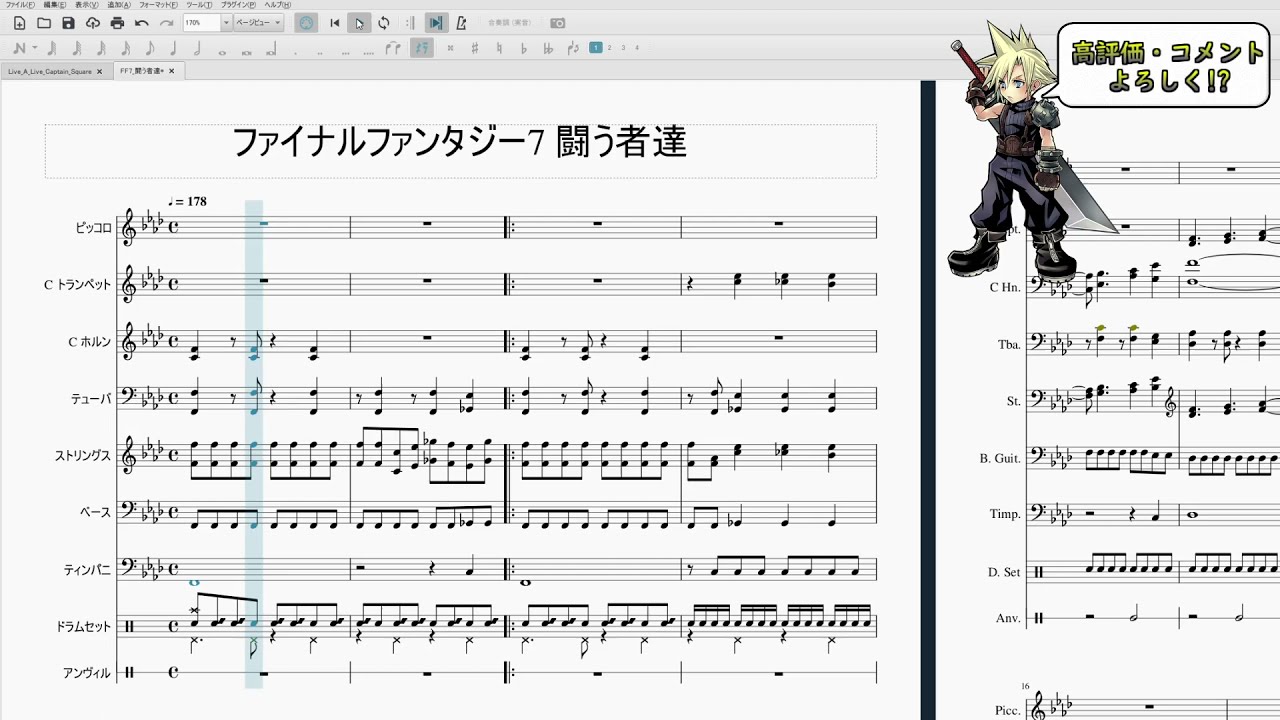Viewport: 1280px width, 720px height.
Task: Start playback with the play button
Action: [x=359, y=23]
